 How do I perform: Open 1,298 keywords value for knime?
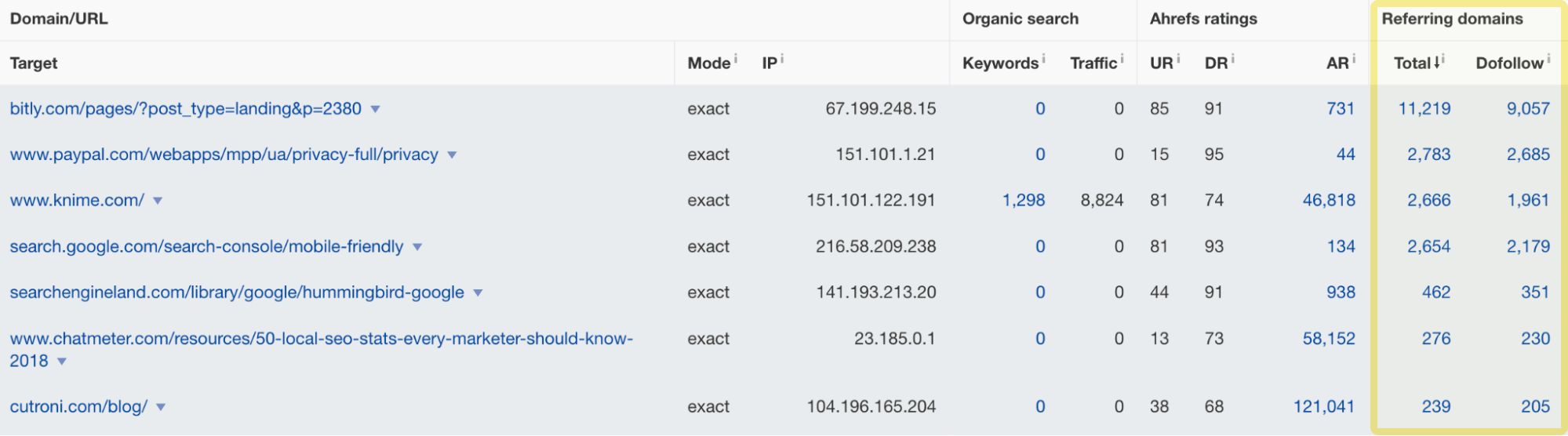(1024, 201)
